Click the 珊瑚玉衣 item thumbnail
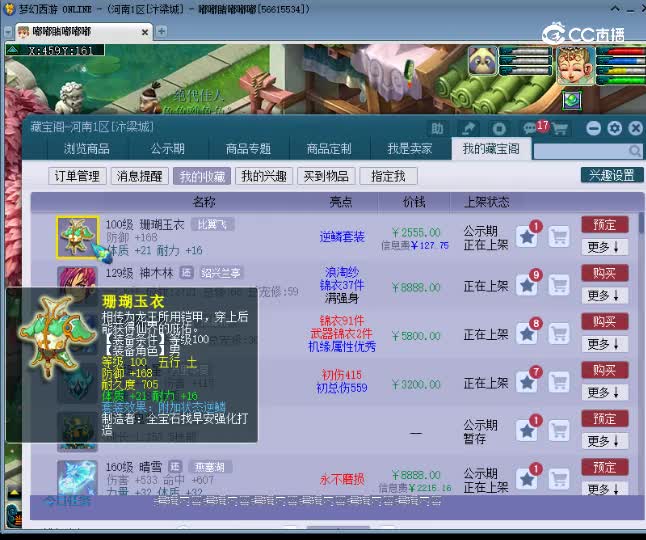The height and width of the screenshot is (540, 646). coord(77,237)
